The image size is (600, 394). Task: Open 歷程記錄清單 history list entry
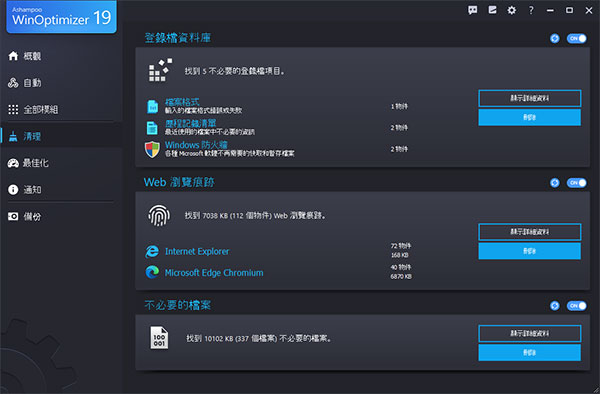pos(191,124)
